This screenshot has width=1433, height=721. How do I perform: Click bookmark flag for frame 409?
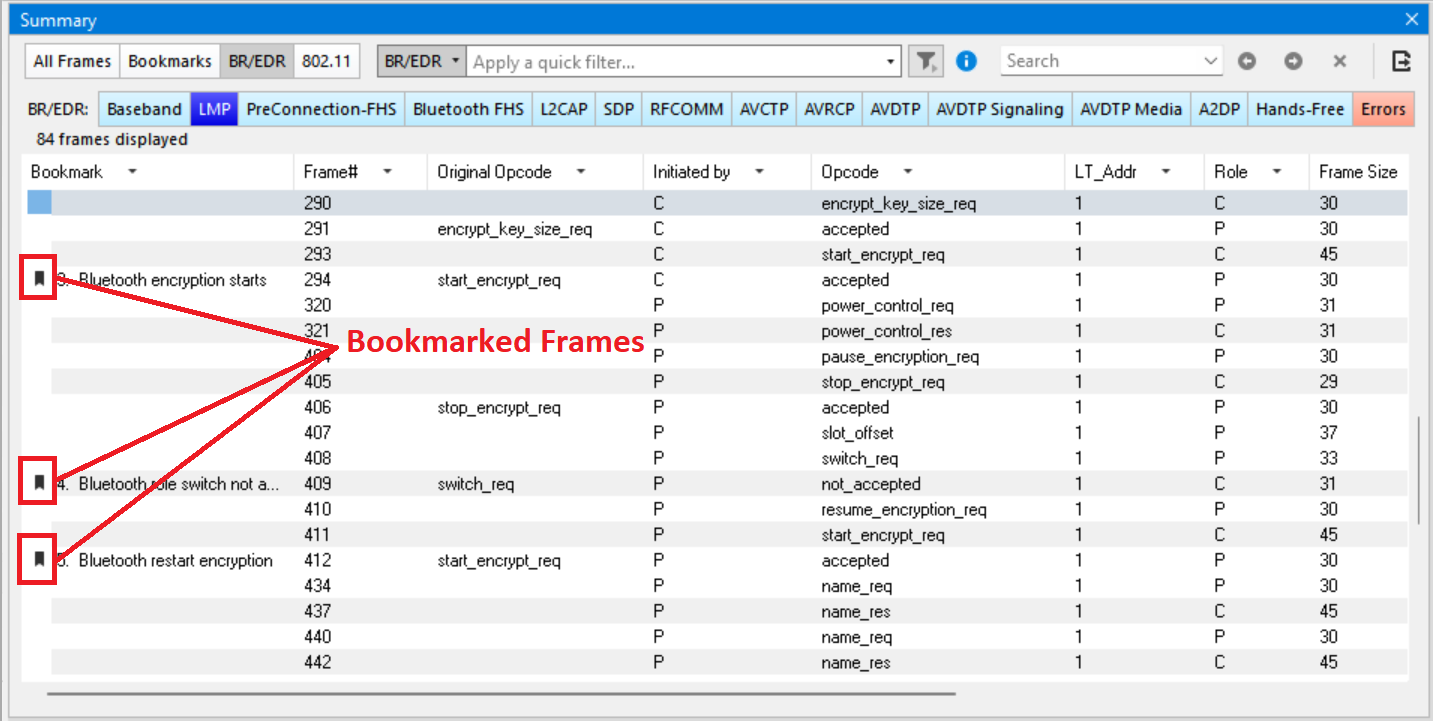click(x=39, y=483)
